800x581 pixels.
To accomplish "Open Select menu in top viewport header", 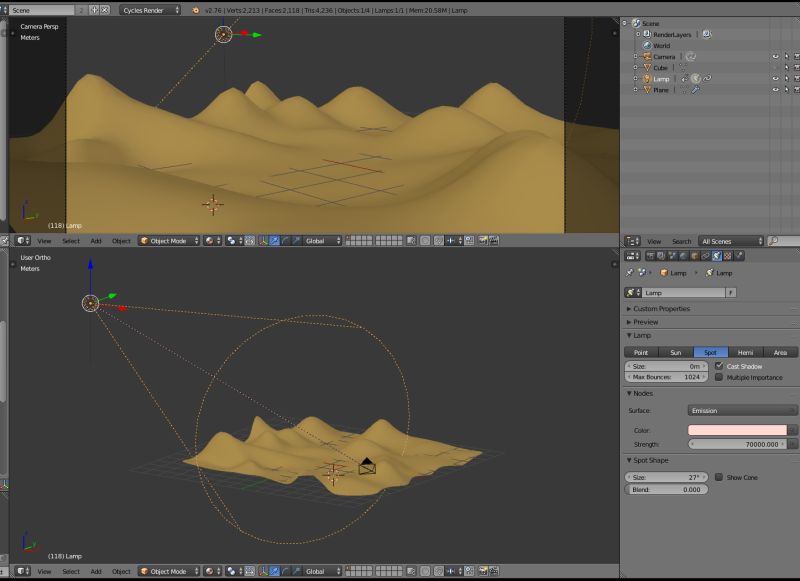I will click(x=71, y=241).
